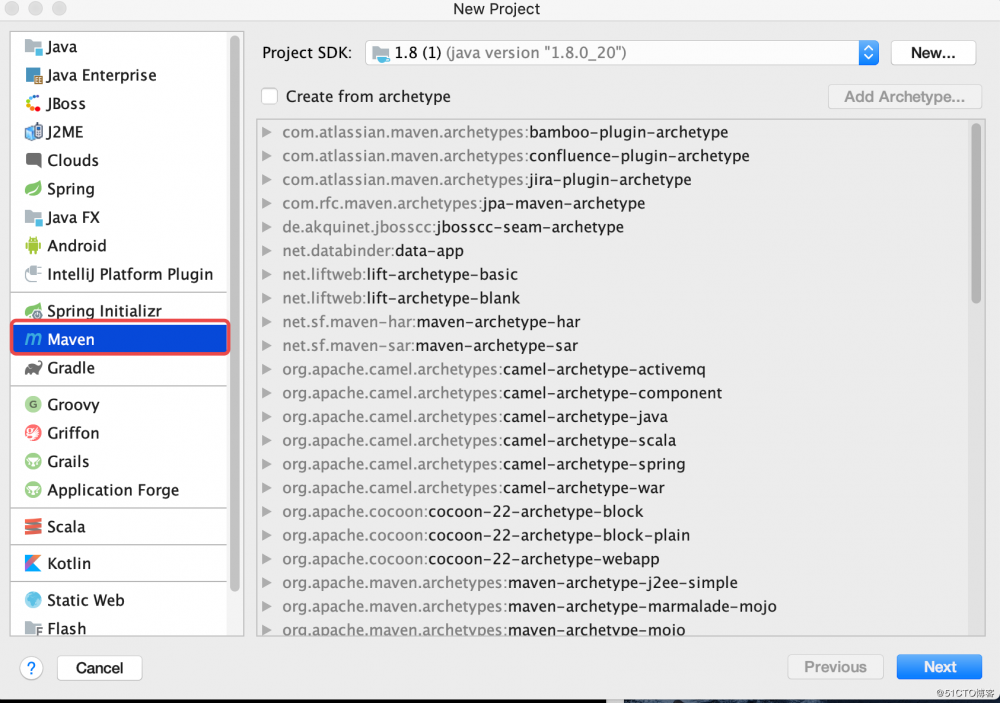Select camel-archetype-spring row text
The width and height of the screenshot is (1000, 703).
(484, 464)
